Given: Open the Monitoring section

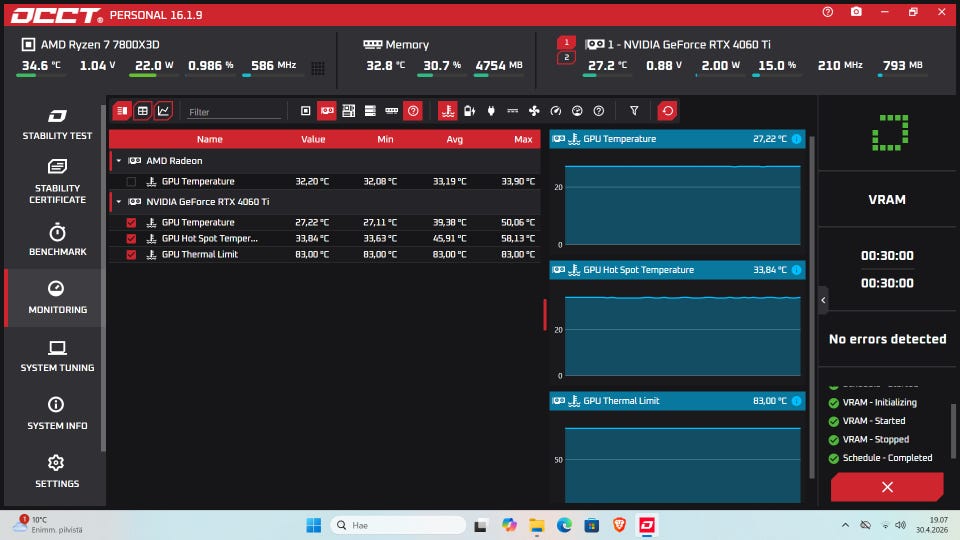Looking at the screenshot, I should (57, 298).
